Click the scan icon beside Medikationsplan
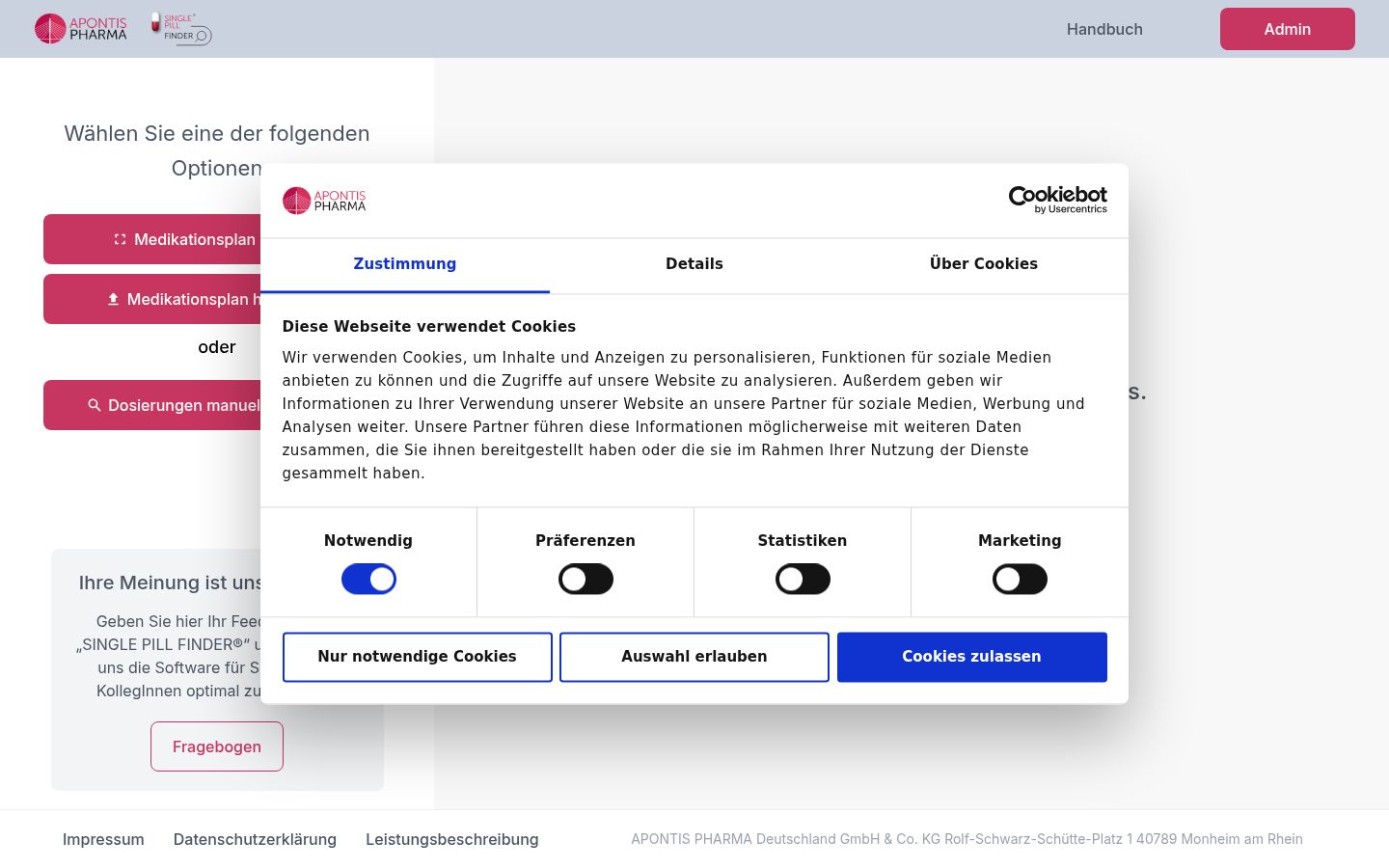1389x868 pixels. click(121, 239)
